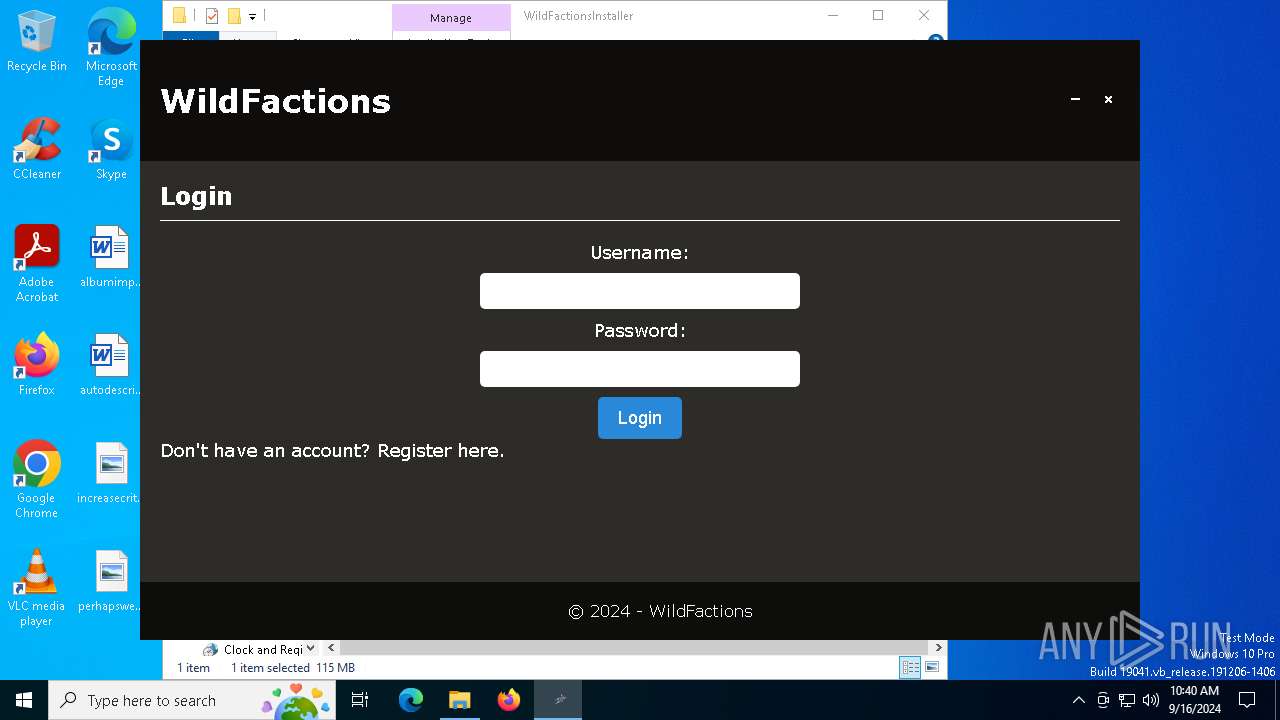Open the network status tray icon

(x=1127, y=700)
